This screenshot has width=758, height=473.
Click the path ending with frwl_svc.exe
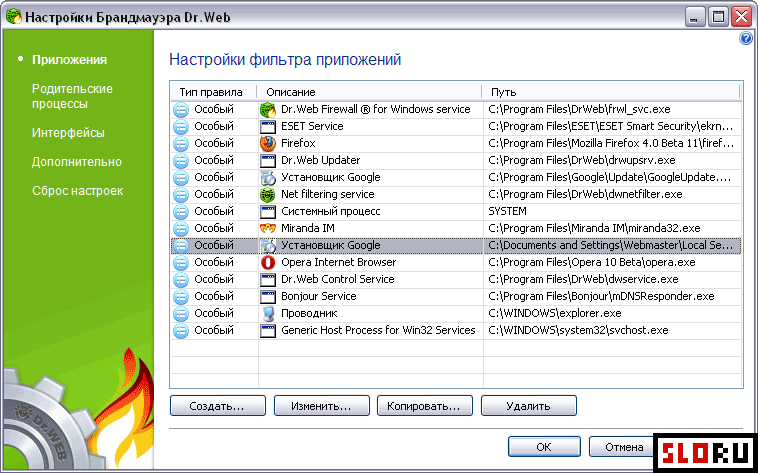(579, 109)
